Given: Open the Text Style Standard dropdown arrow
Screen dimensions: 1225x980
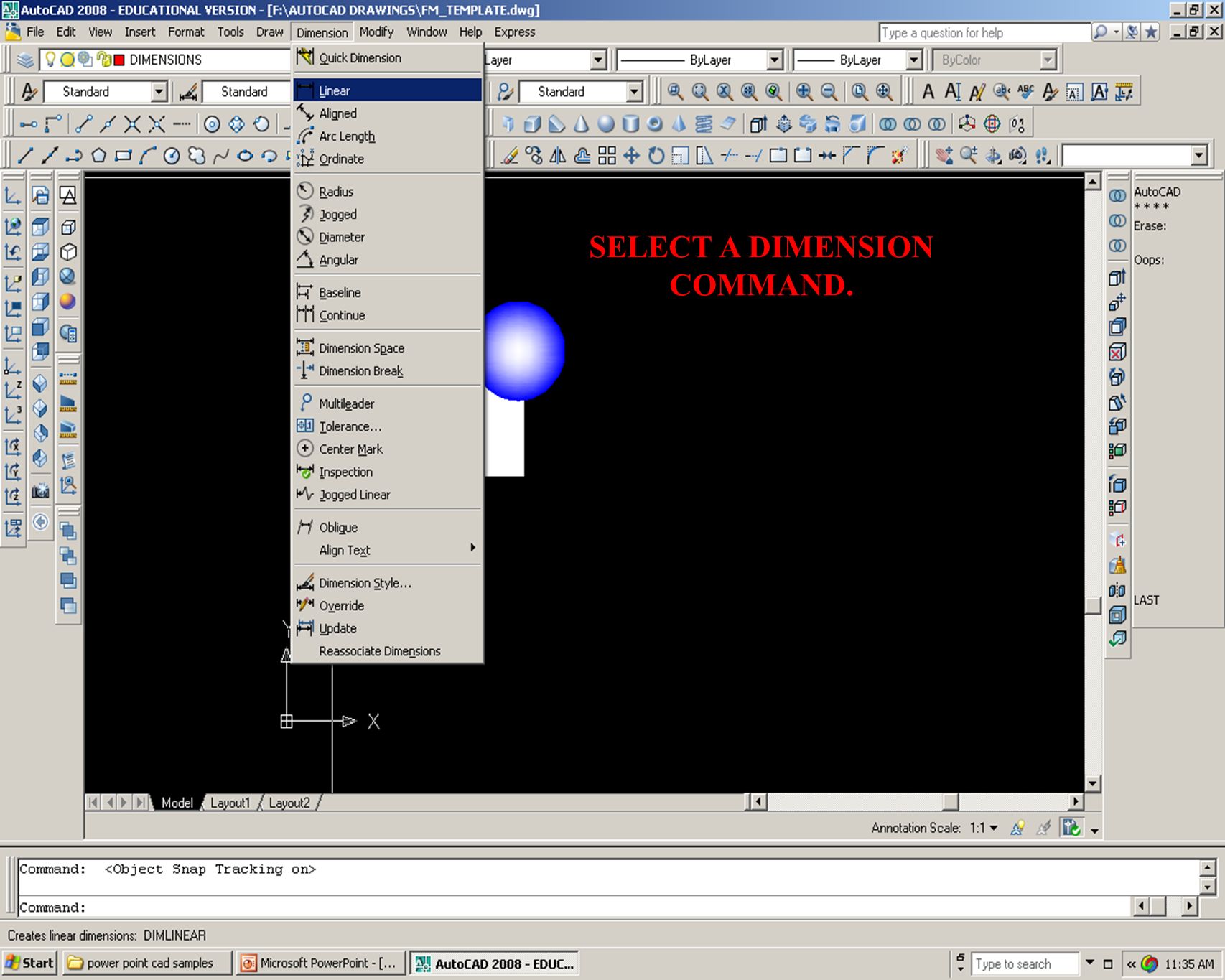Looking at the screenshot, I should tap(159, 92).
